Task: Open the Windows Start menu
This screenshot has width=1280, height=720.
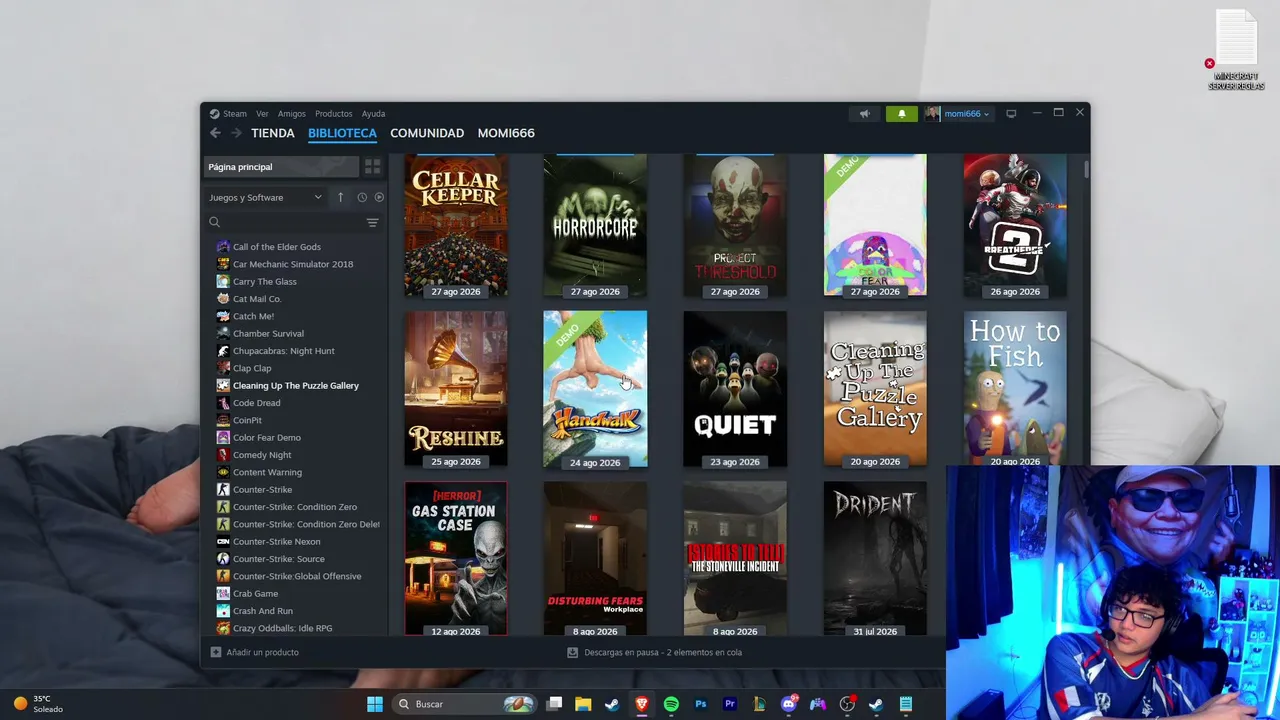Action: coord(375,704)
